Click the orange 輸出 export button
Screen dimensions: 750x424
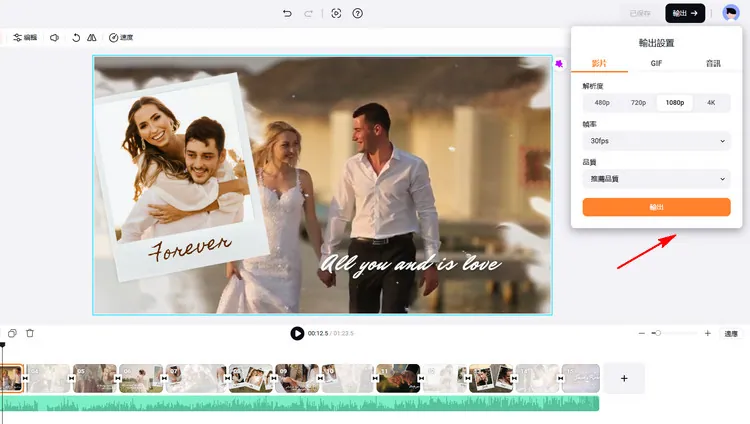click(x=656, y=207)
